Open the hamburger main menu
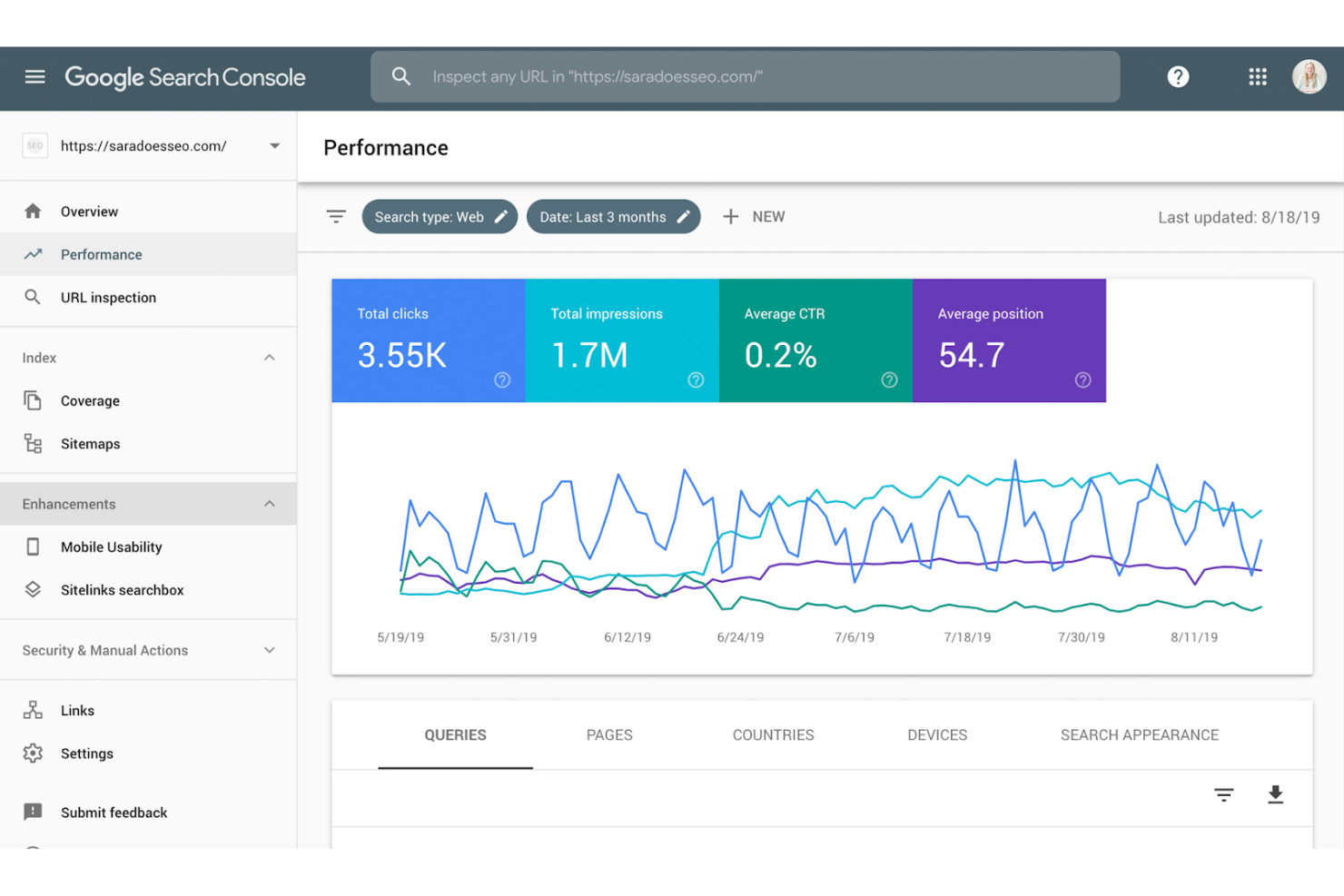The width and height of the screenshot is (1344, 896). click(x=35, y=77)
